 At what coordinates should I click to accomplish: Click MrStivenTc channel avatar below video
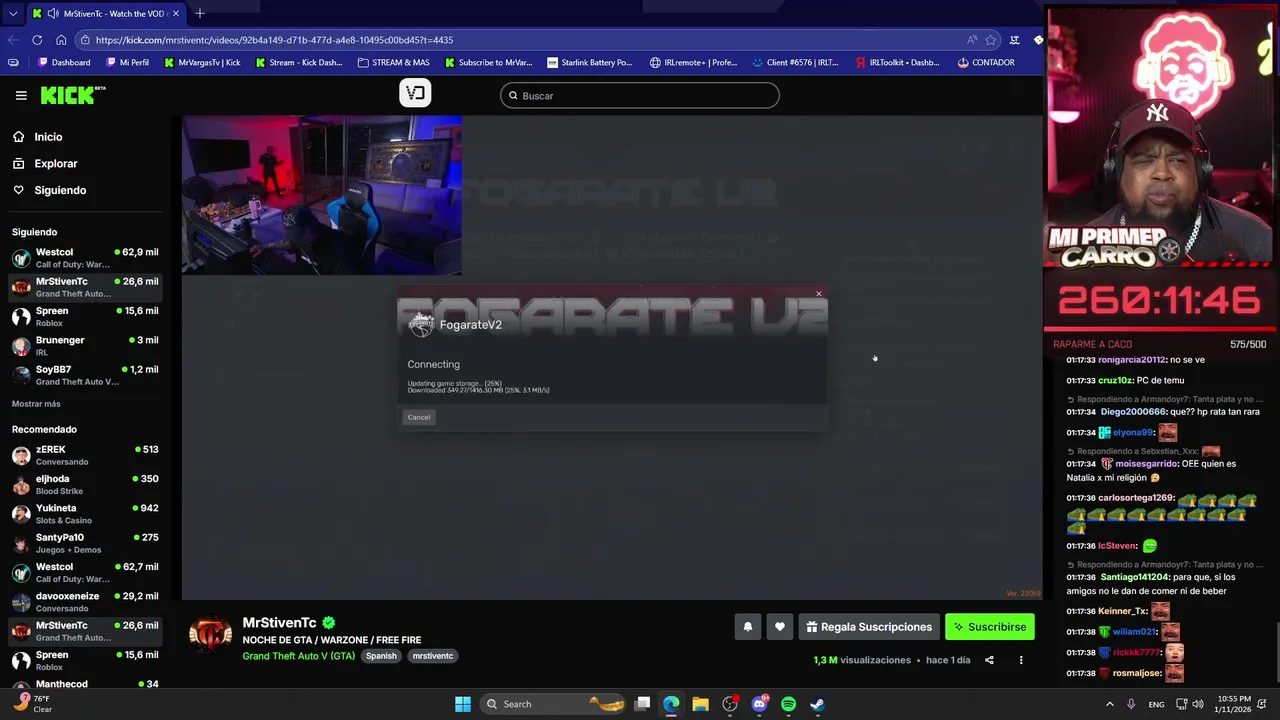[210, 634]
